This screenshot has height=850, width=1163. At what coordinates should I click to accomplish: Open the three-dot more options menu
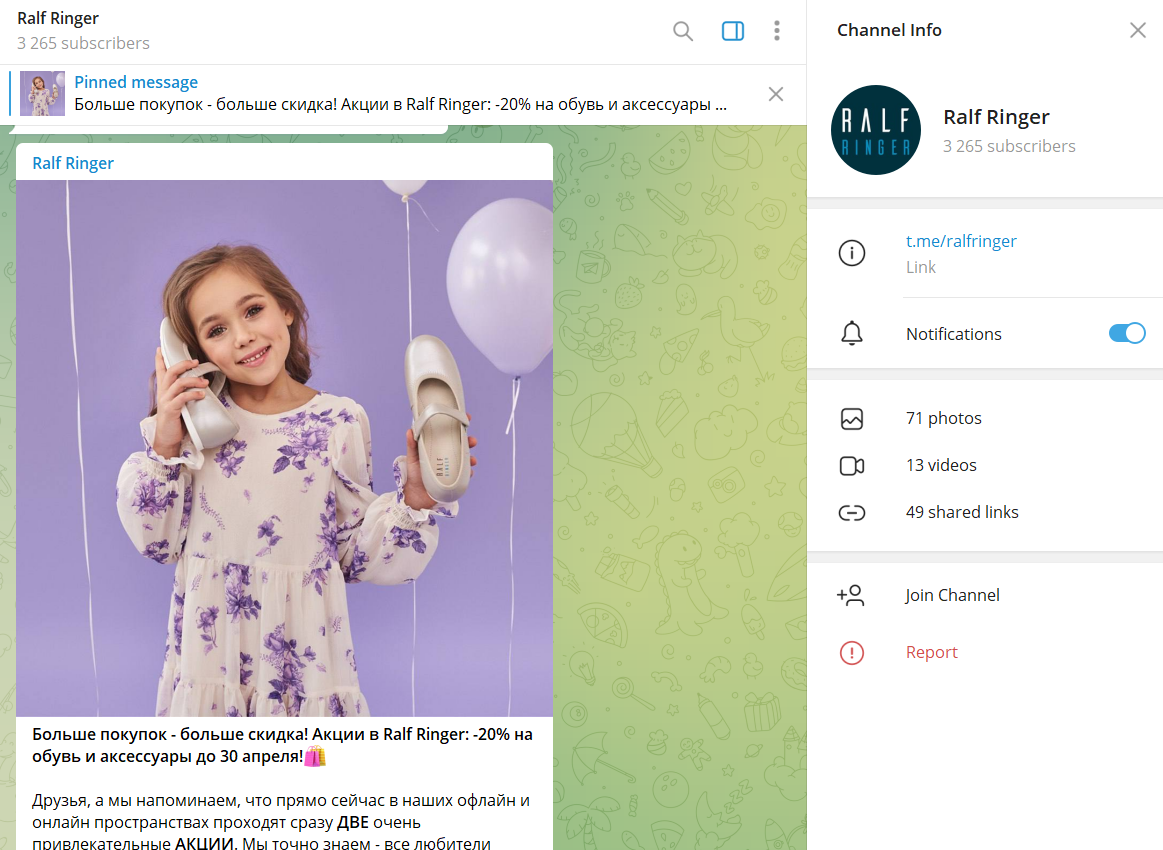(777, 31)
